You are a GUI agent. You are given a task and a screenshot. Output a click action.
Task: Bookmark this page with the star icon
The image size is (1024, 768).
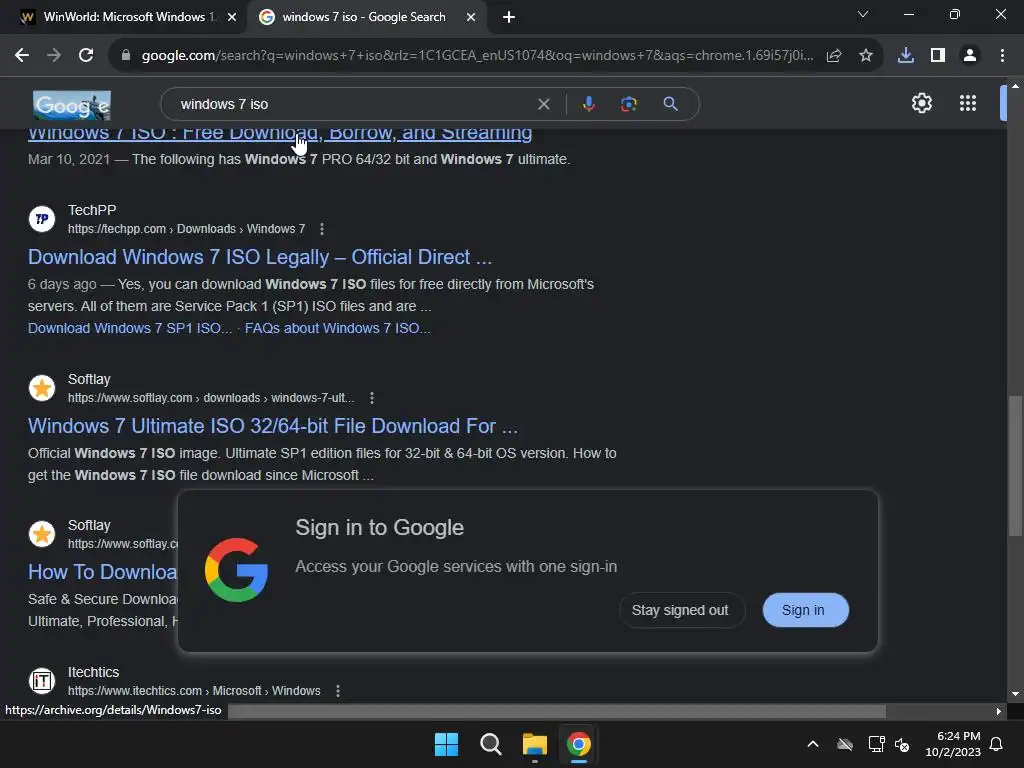point(865,56)
